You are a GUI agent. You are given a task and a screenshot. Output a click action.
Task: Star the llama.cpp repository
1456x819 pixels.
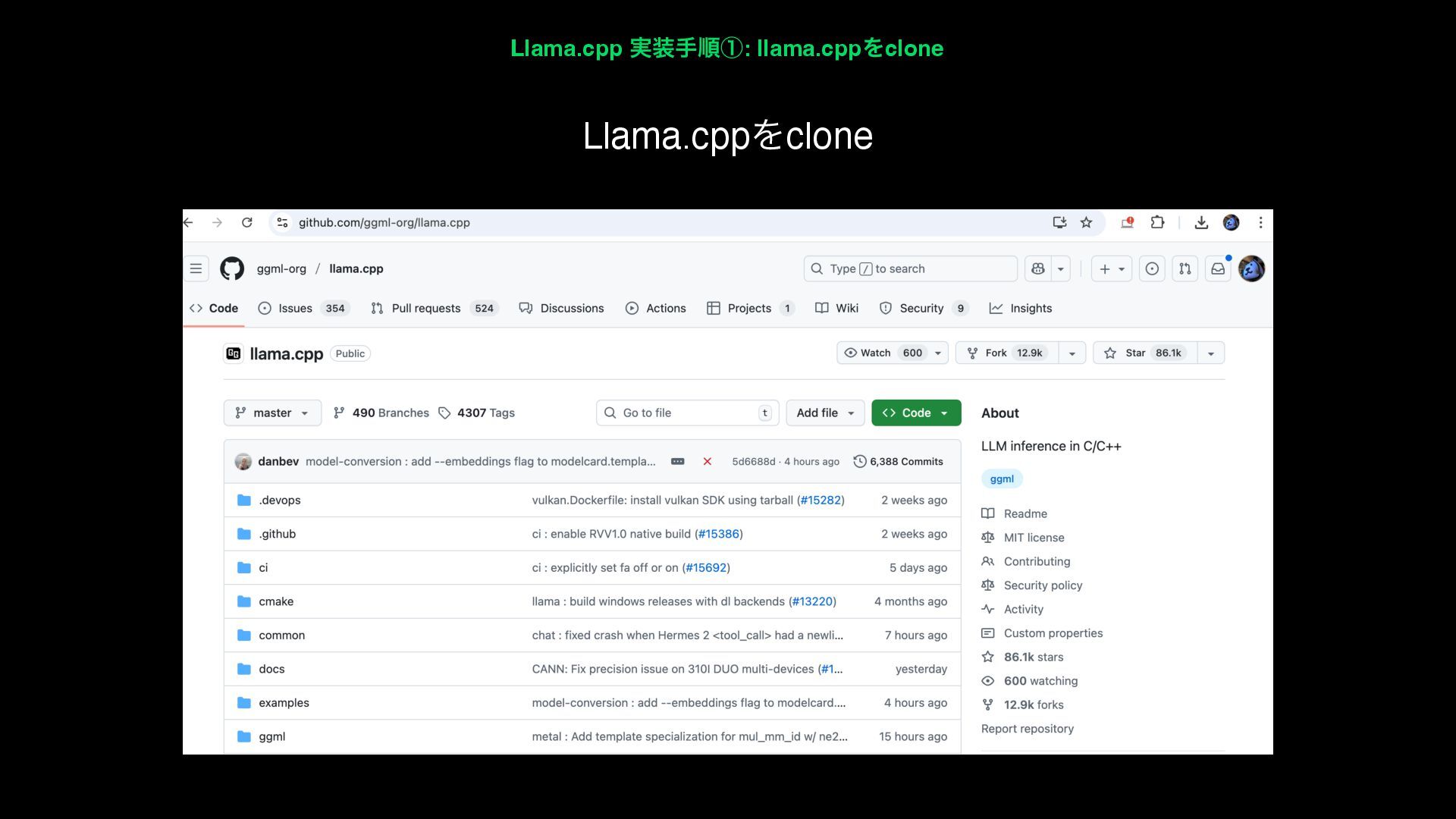pyautogui.click(x=1145, y=353)
